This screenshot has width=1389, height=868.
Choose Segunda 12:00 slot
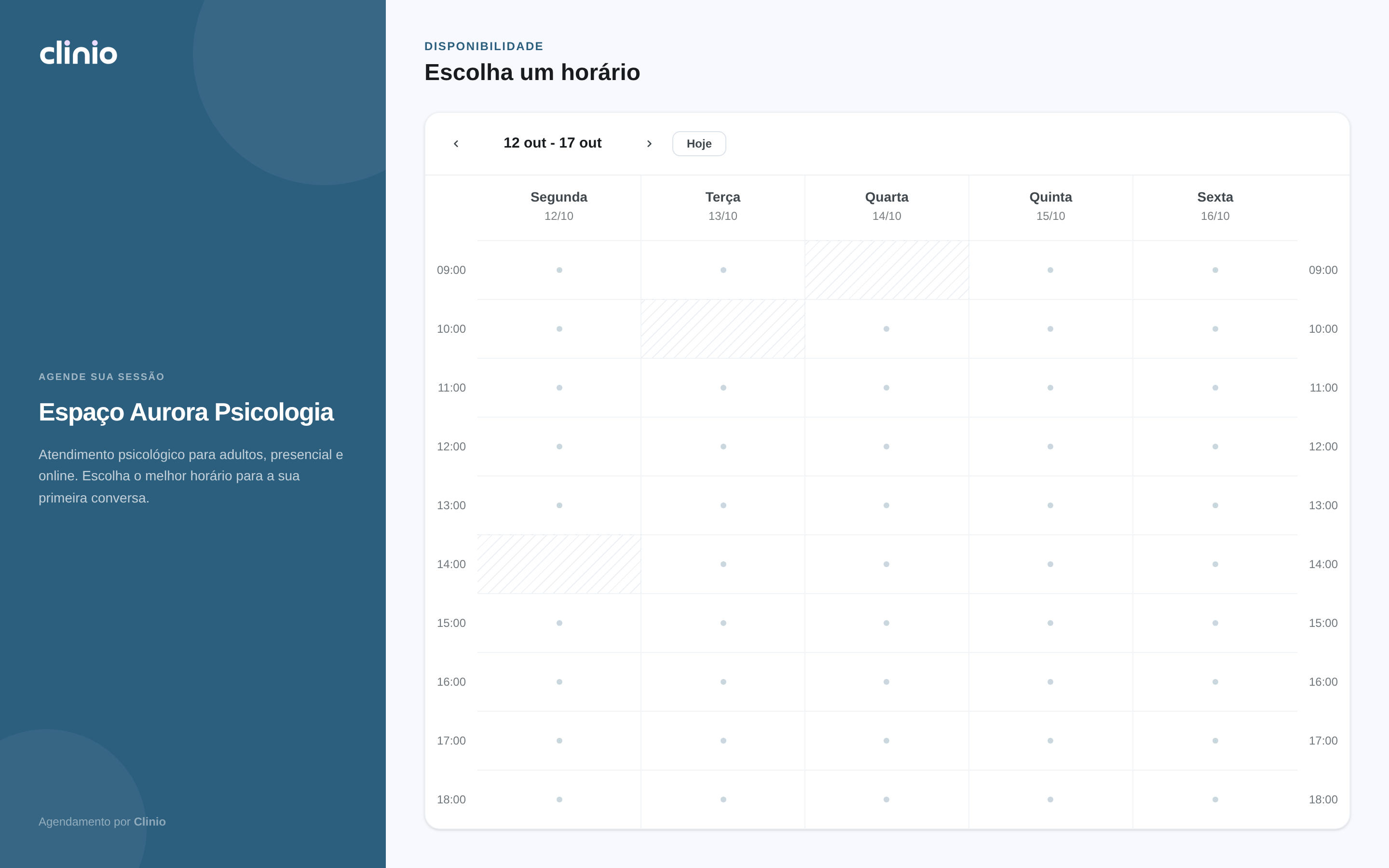click(559, 447)
